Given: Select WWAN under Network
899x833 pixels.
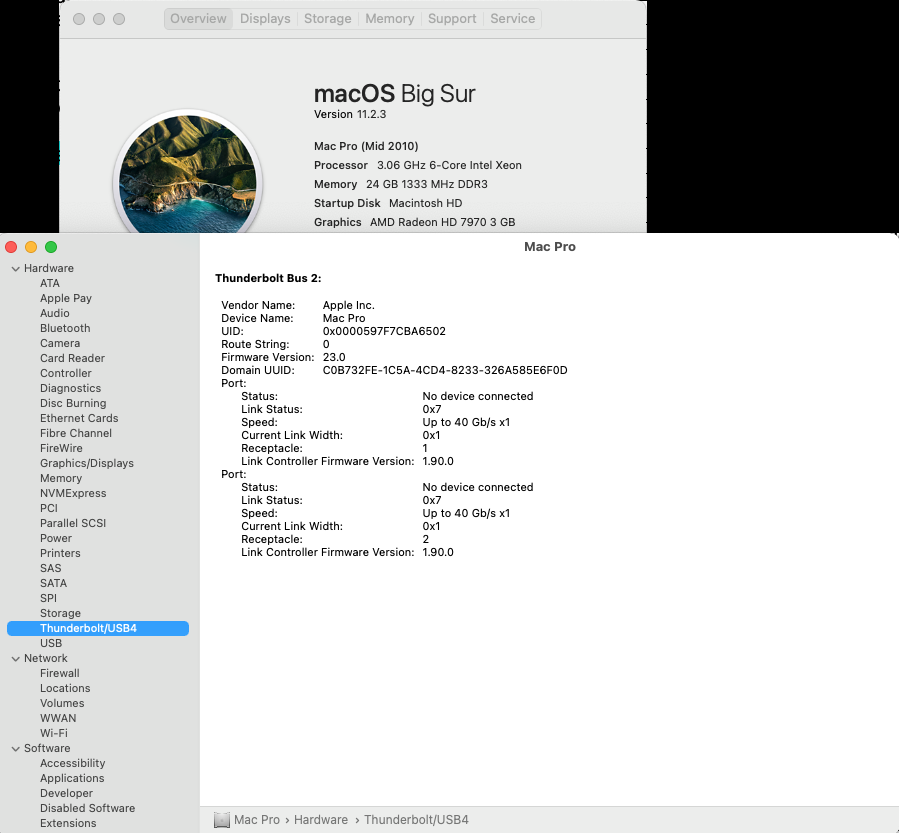Looking at the screenshot, I should click(x=58, y=718).
